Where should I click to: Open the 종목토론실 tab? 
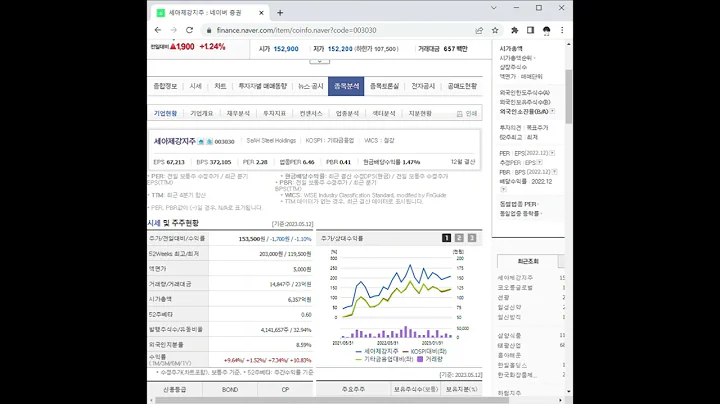[384, 86]
